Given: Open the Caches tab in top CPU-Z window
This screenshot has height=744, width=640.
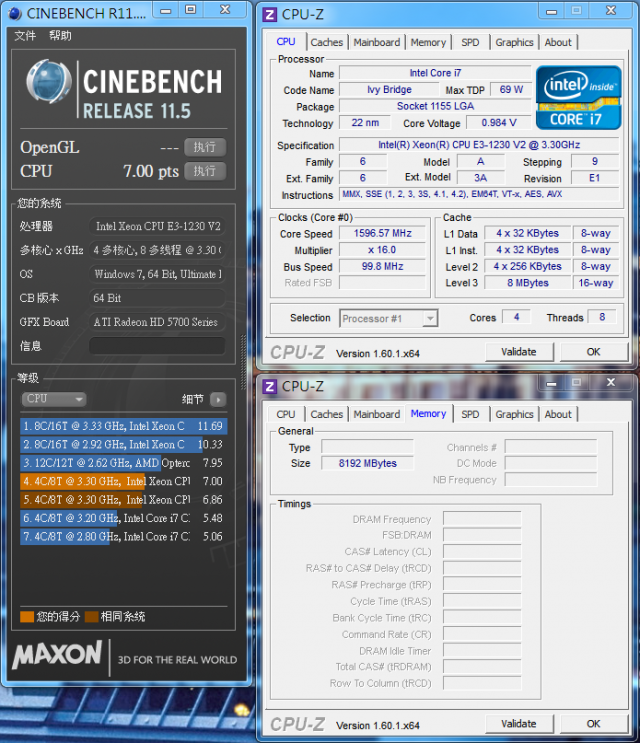Looking at the screenshot, I should click(326, 42).
